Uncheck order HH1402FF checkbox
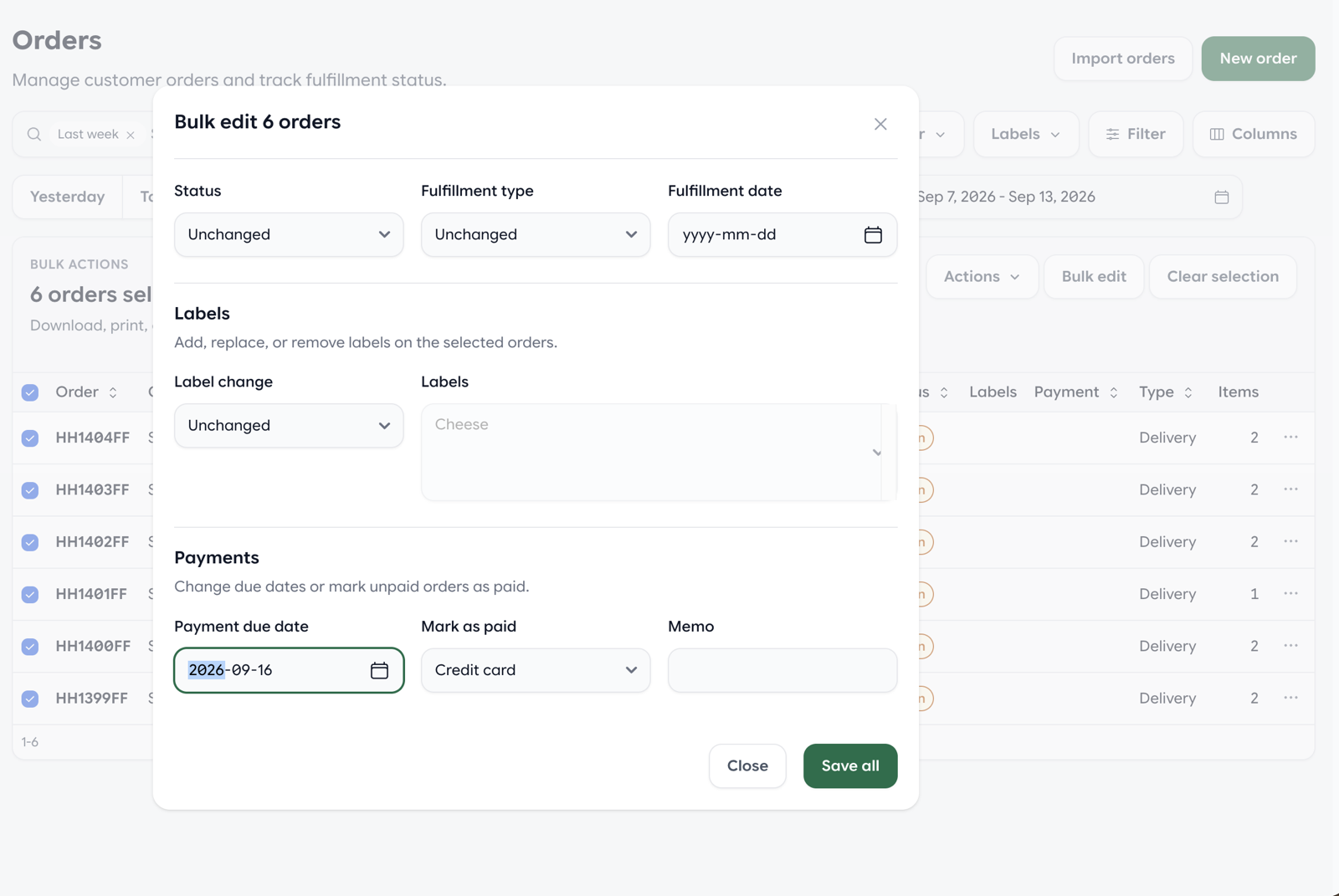The width and height of the screenshot is (1339, 896). pyautogui.click(x=30, y=542)
